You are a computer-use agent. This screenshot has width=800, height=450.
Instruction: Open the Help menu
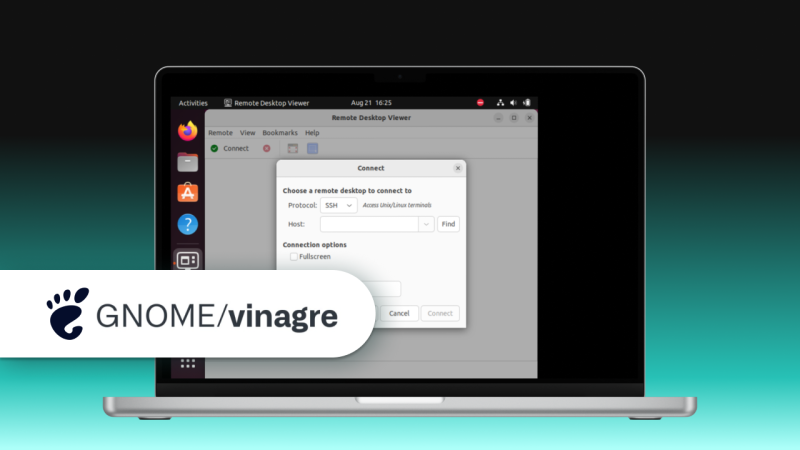(x=312, y=133)
